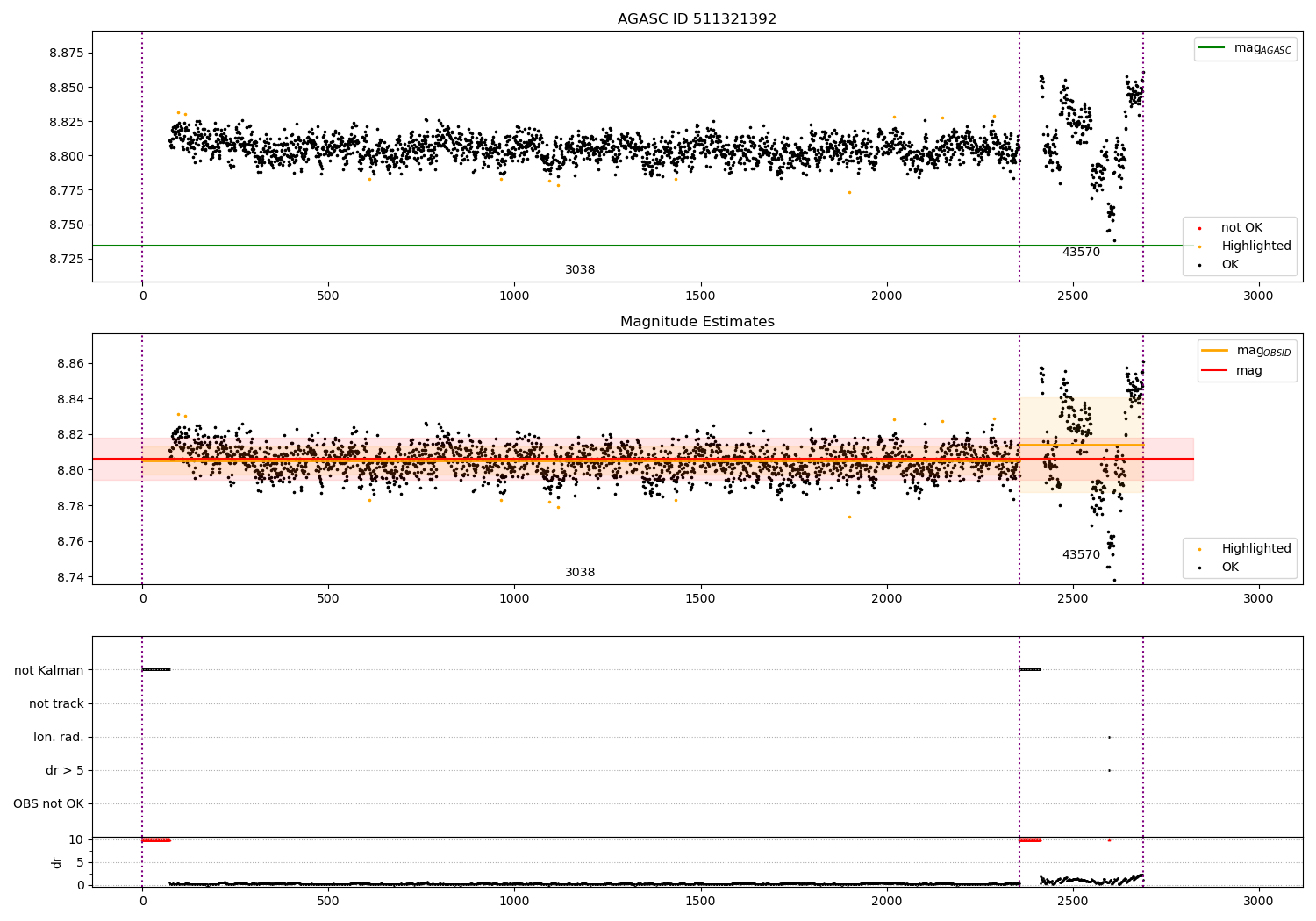
Task: Click the 3000 x-axis tick in top plot
Action: [1258, 296]
